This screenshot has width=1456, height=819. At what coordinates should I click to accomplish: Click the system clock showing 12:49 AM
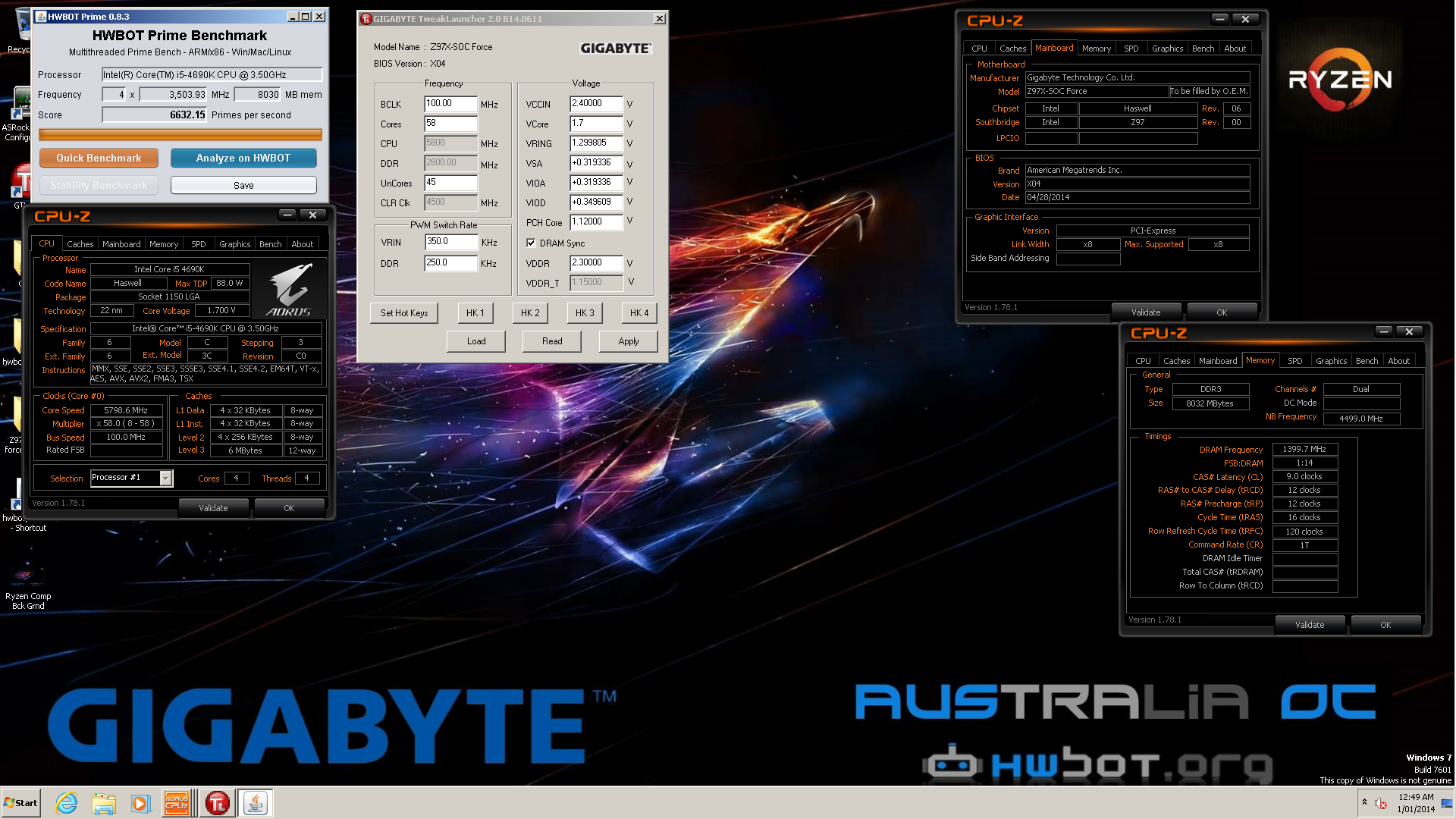[x=1416, y=803]
